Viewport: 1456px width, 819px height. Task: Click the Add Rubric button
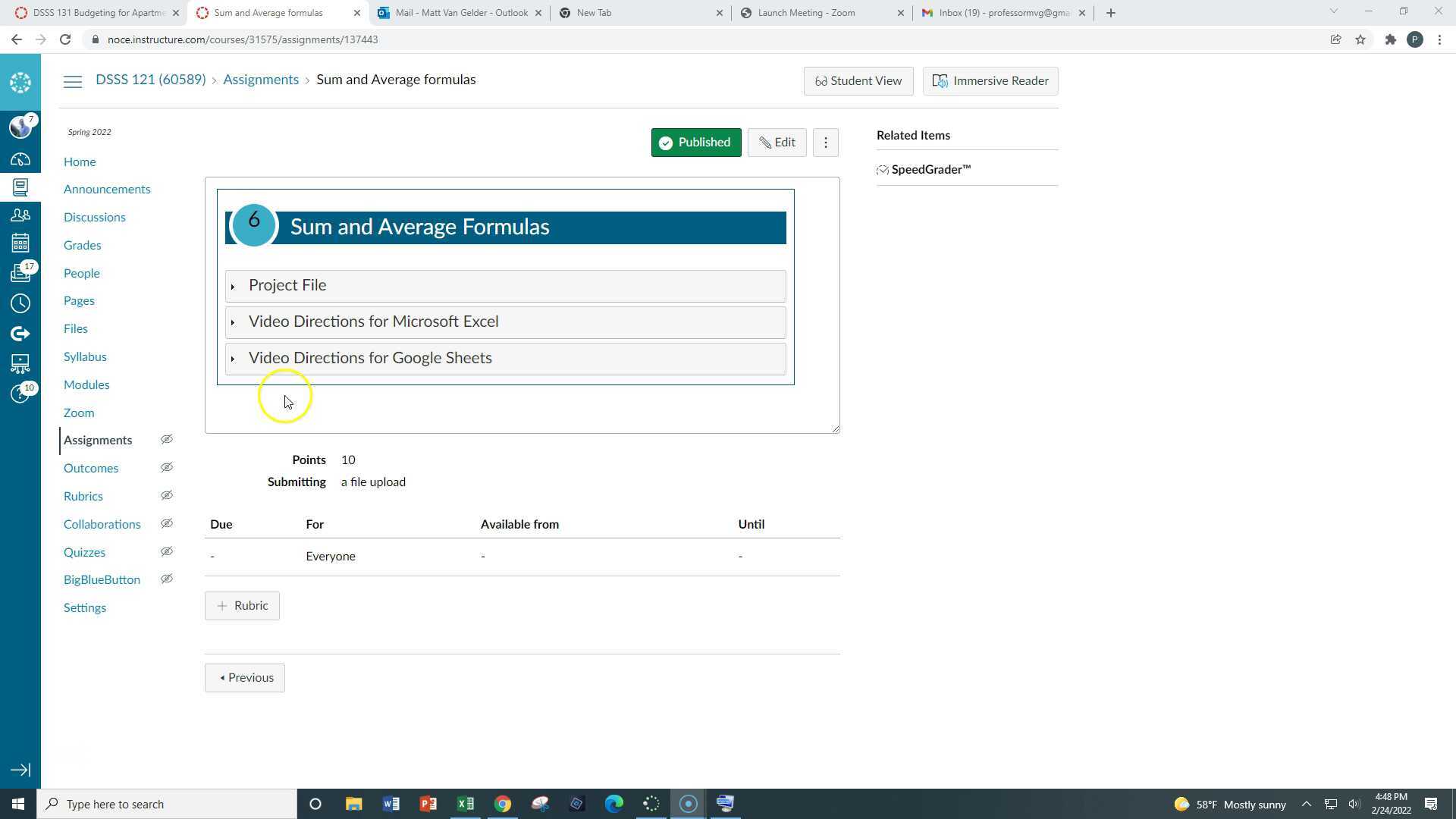click(x=242, y=606)
